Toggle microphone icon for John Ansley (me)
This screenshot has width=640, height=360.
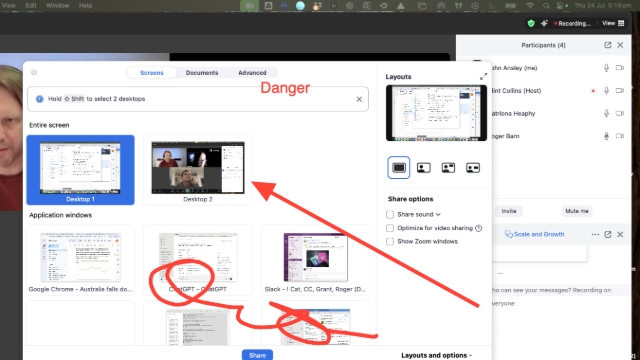pos(606,68)
